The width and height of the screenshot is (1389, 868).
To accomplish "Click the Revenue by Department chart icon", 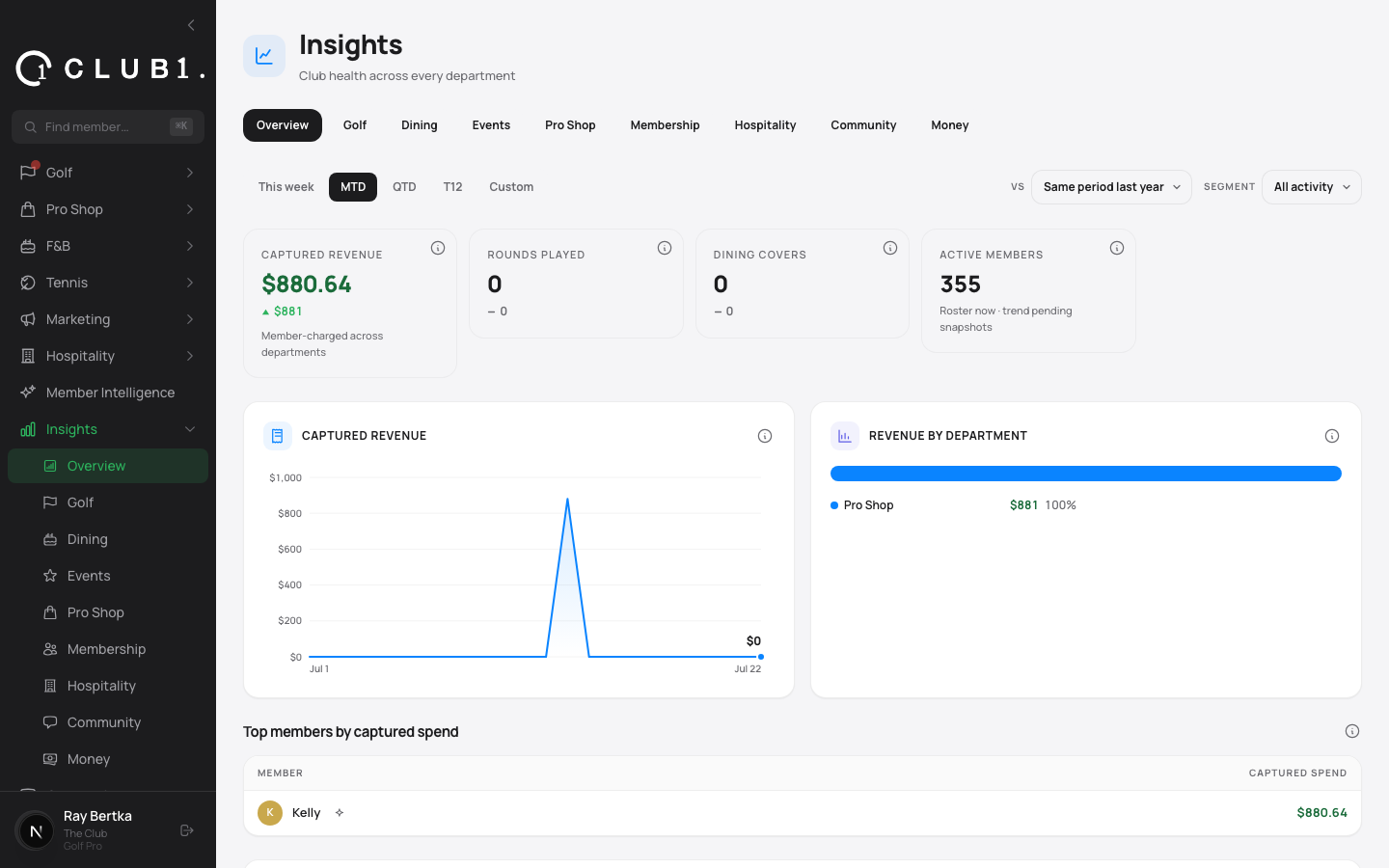I will tap(845, 436).
